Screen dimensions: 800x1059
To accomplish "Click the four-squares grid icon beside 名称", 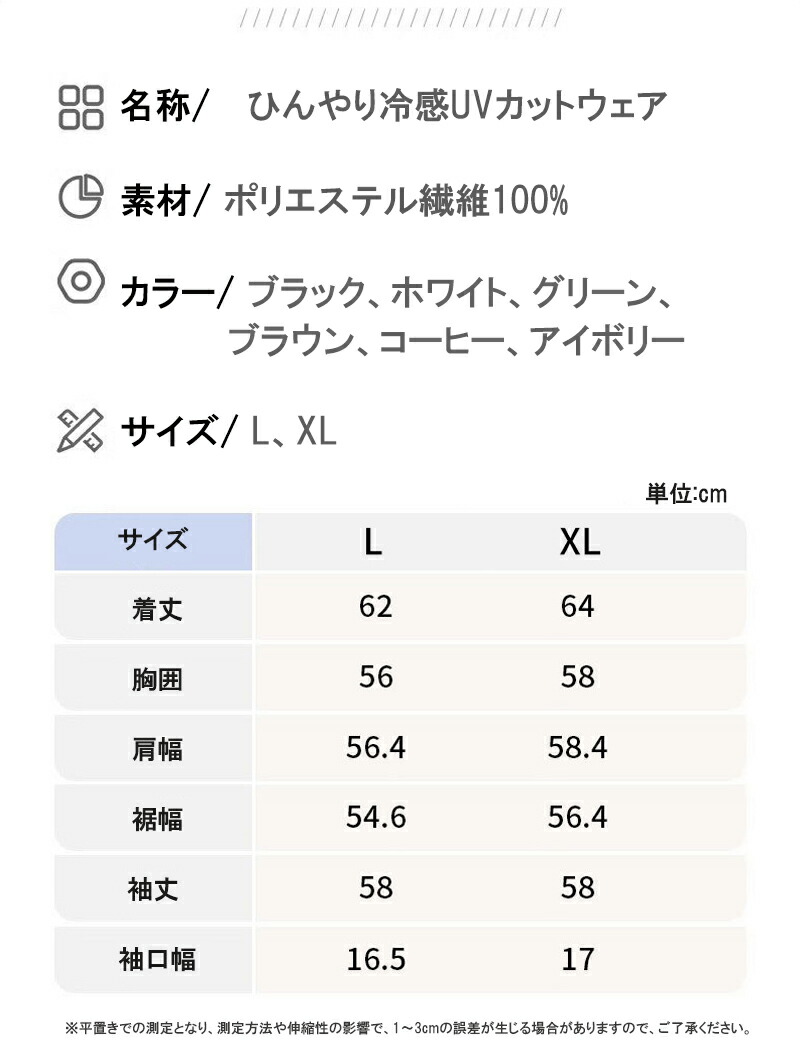I will 82,106.
